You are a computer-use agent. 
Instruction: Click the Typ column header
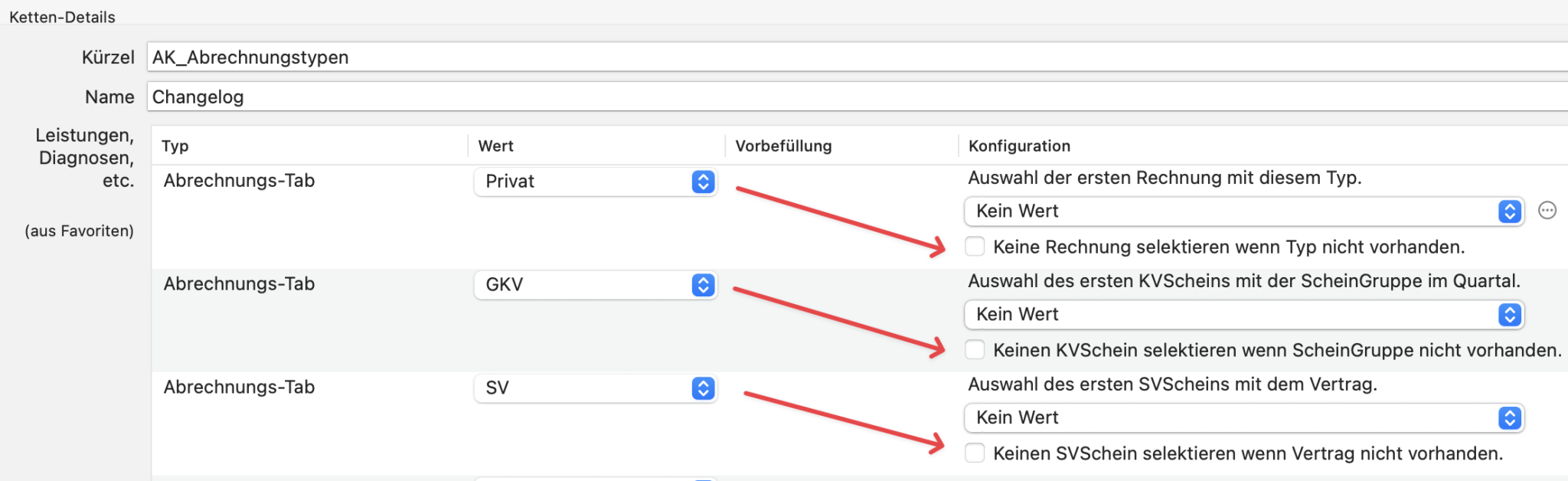tap(175, 146)
